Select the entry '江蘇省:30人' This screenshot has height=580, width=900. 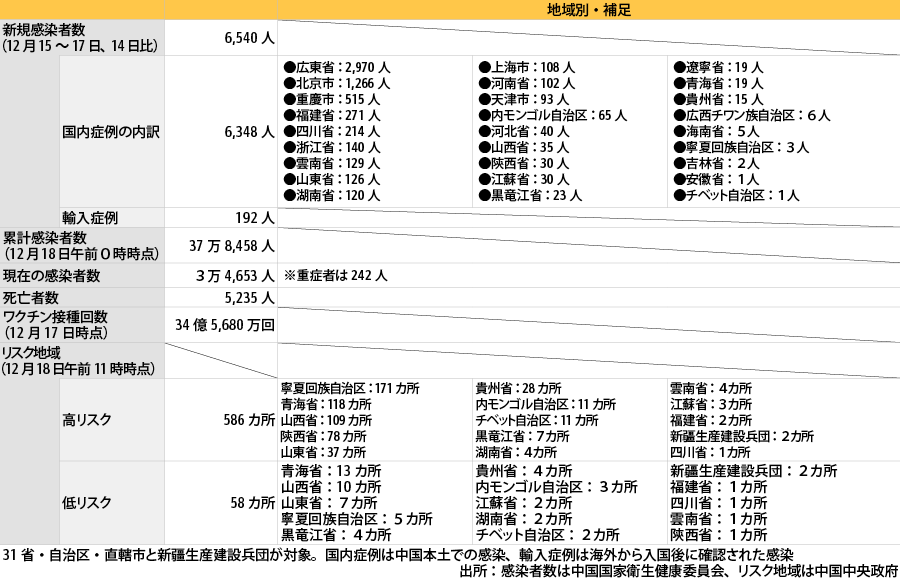(x=523, y=180)
